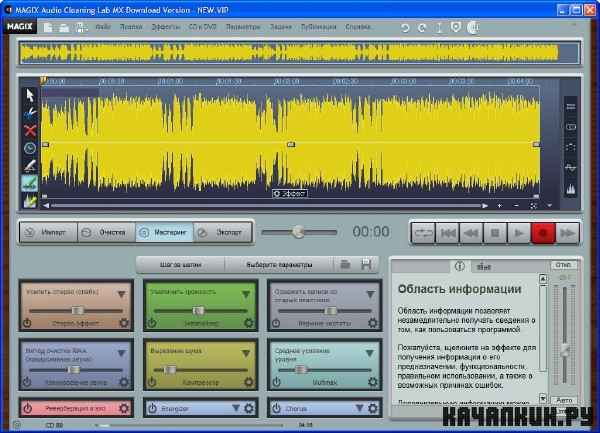Click the undo arrow in top toolbar
Viewport: 600px width, 433px height.
point(405,28)
